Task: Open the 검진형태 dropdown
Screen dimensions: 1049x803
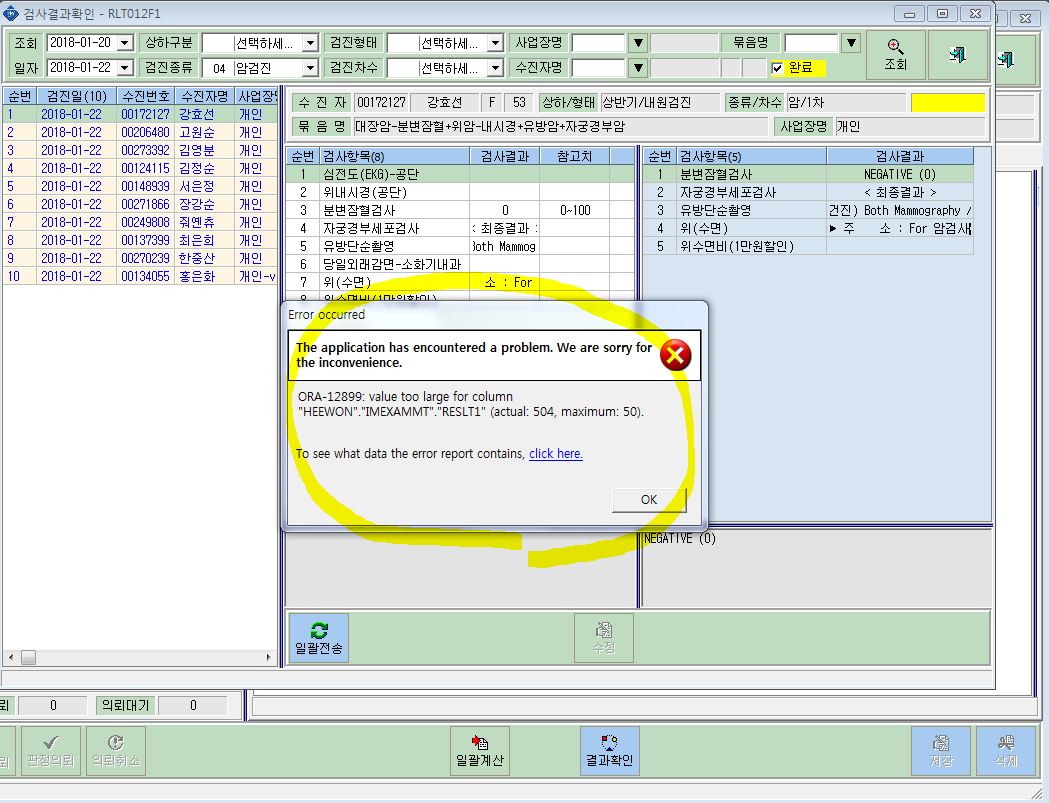Action: click(x=495, y=43)
